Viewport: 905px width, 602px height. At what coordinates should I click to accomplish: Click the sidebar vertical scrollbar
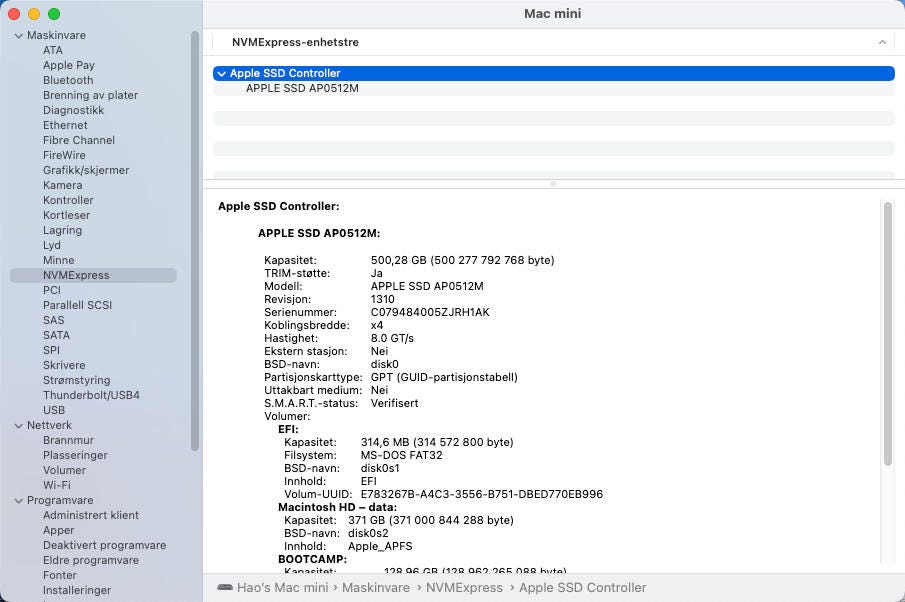(195, 241)
